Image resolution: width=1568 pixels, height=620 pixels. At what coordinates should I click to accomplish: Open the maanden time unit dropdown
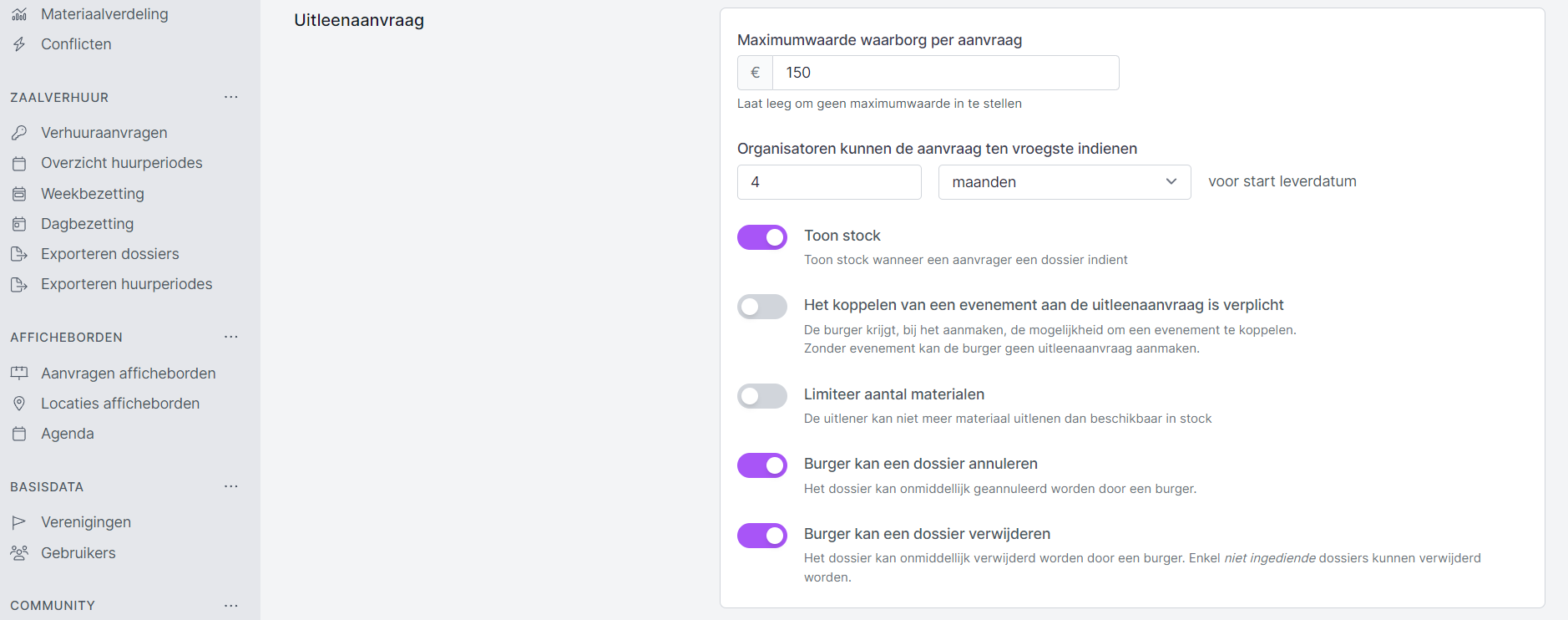click(x=1064, y=182)
